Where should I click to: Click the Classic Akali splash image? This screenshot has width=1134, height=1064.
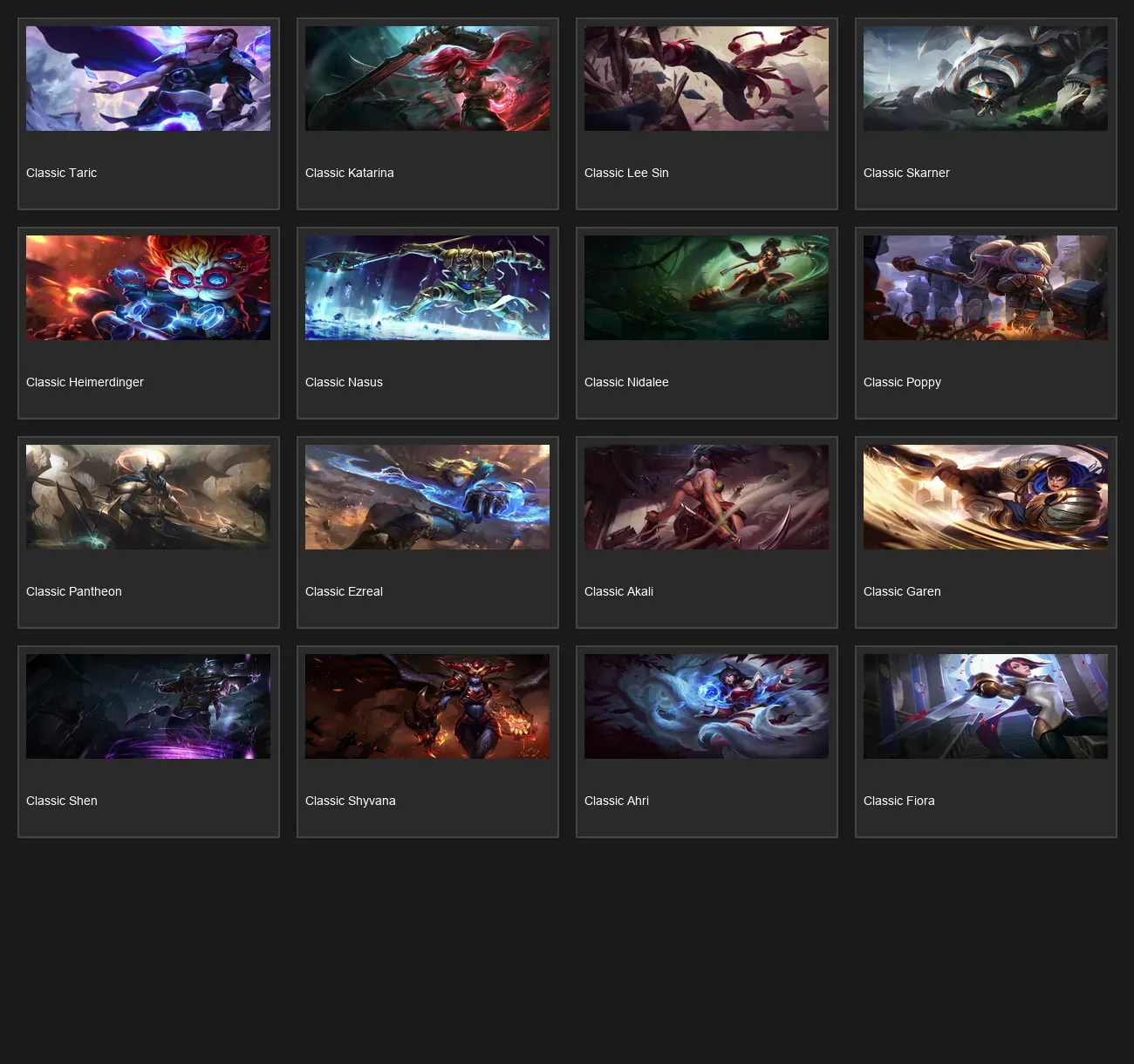click(707, 497)
